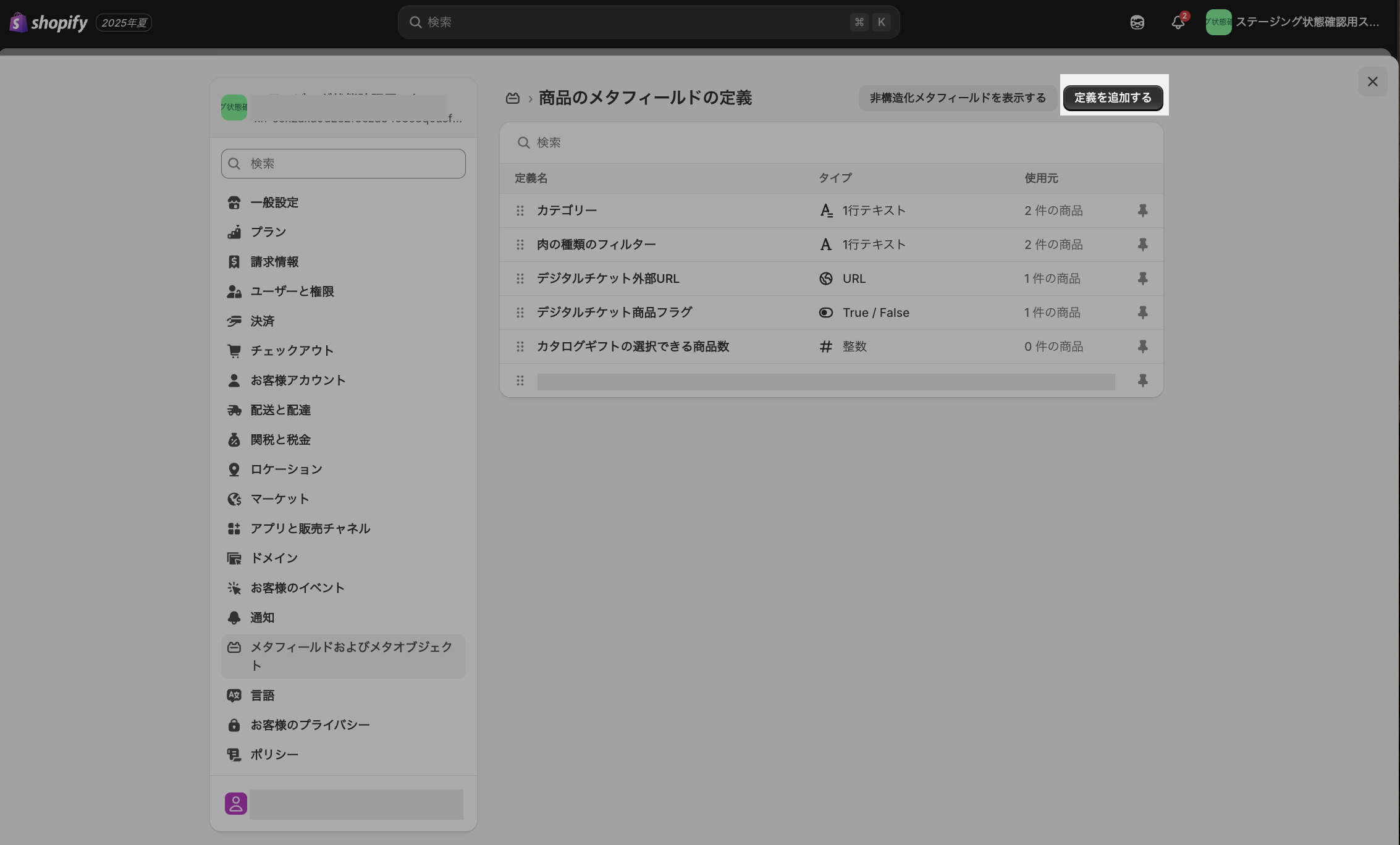
Task: Click the 定義を追加する button
Action: pyautogui.click(x=1113, y=98)
